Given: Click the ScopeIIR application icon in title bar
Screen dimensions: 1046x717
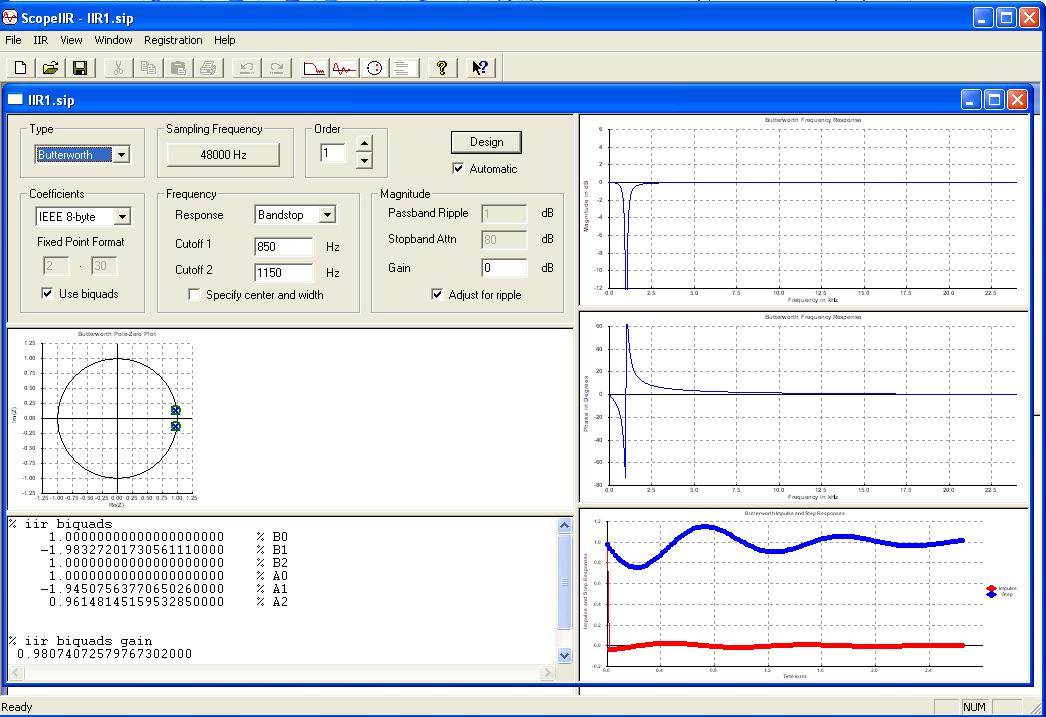Looking at the screenshot, I should [9, 17].
